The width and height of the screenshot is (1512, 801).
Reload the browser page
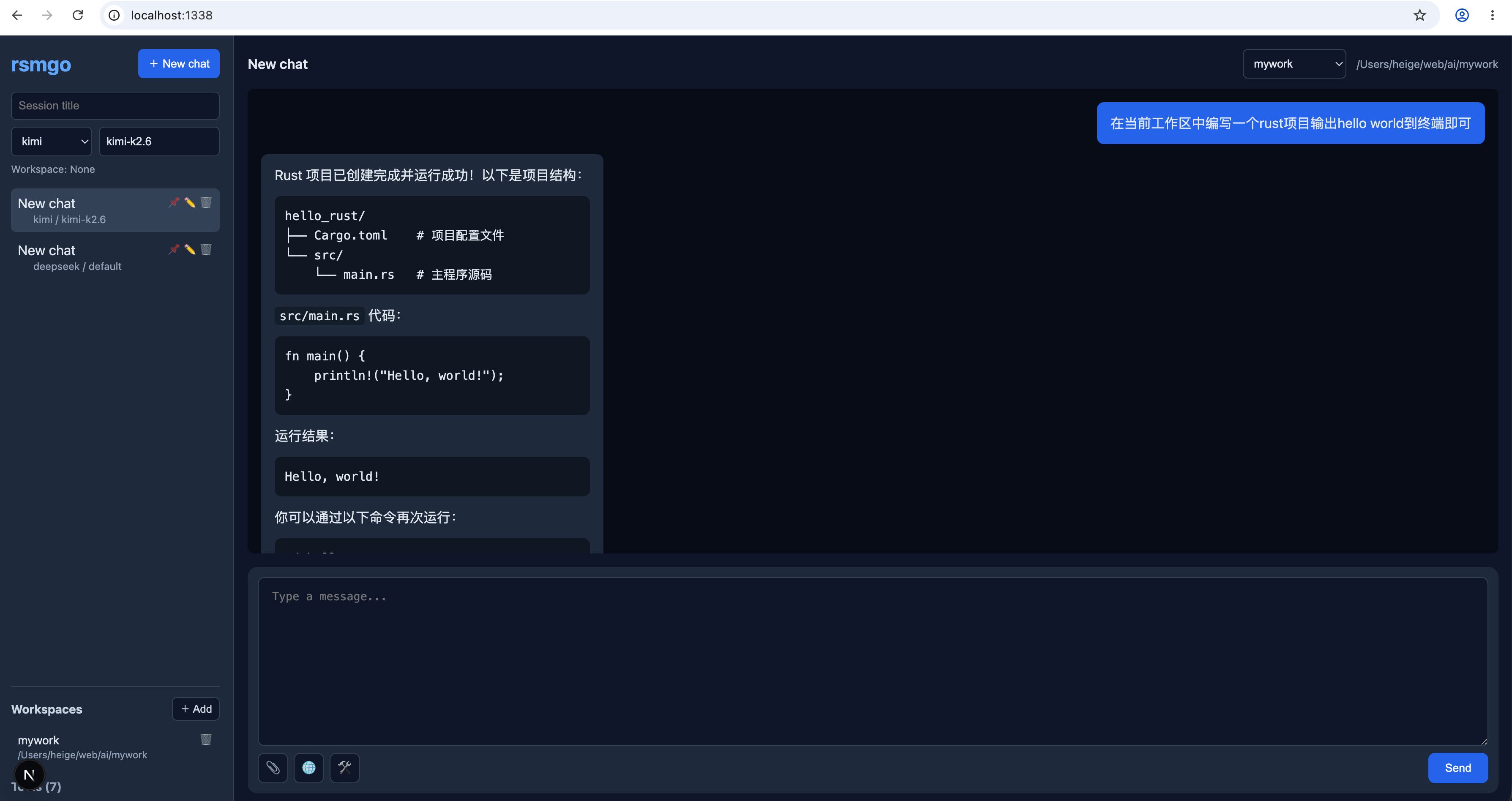point(77,15)
